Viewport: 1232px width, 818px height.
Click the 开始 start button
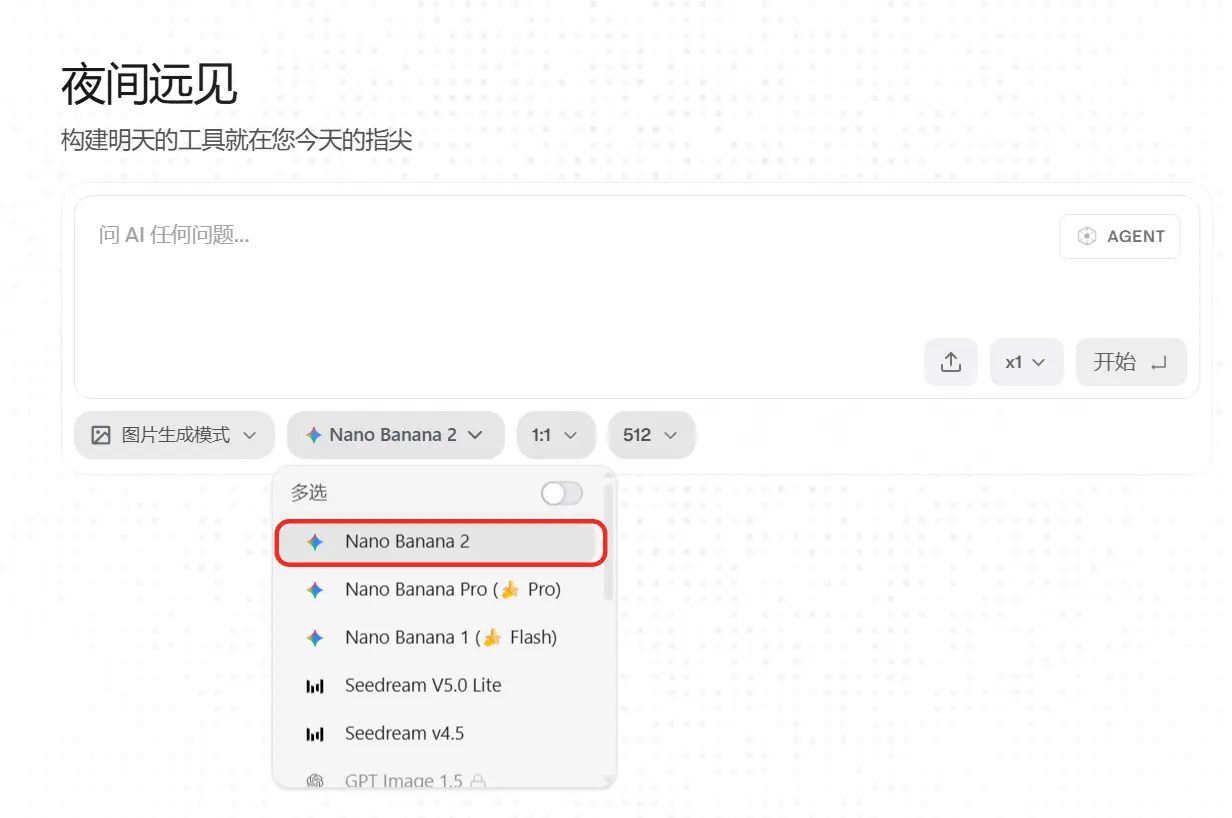pos(1131,362)
